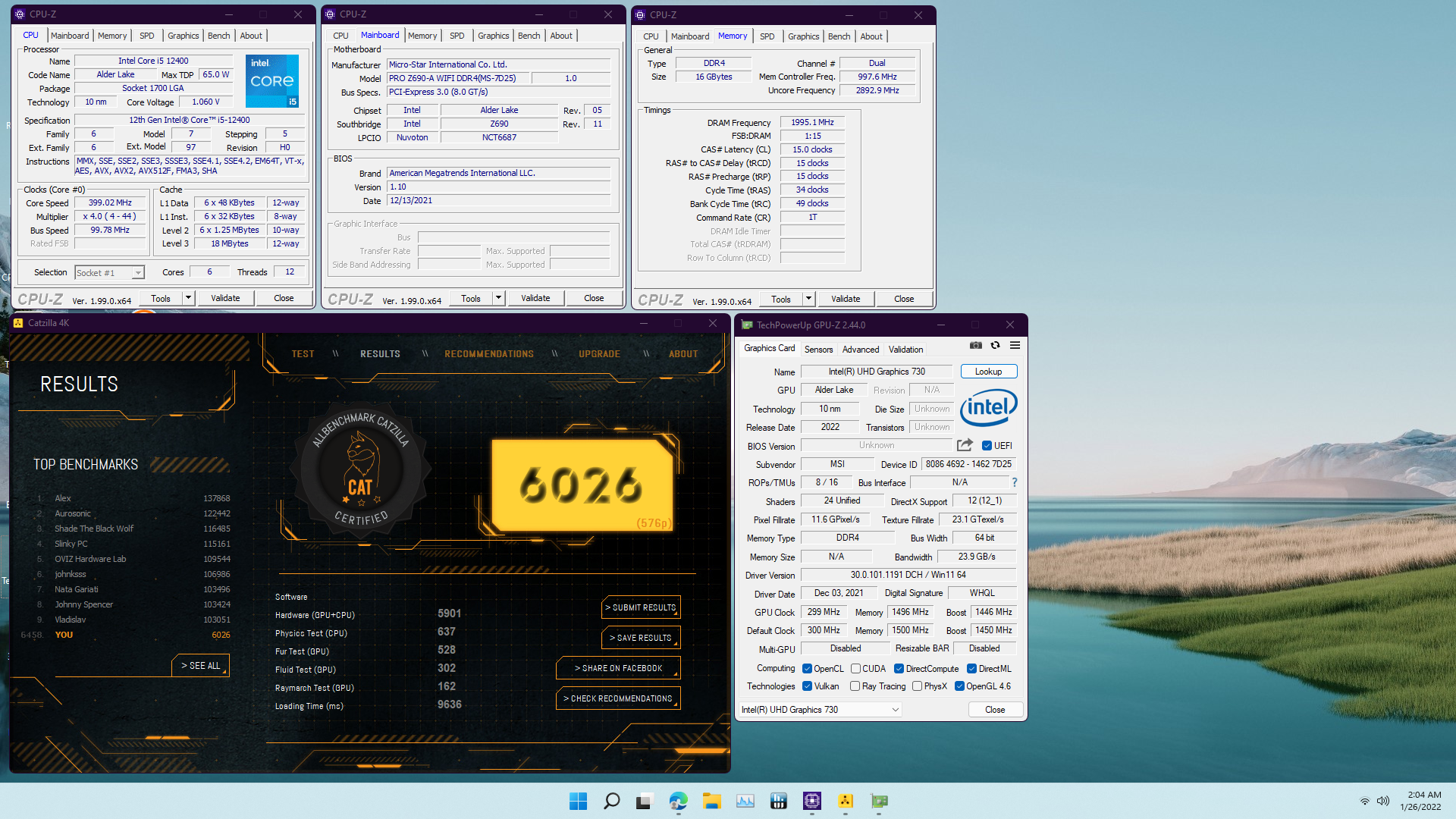Click Alex top benchmark entry
Screen dimensions: 1456x819
[x=133, y=498]
